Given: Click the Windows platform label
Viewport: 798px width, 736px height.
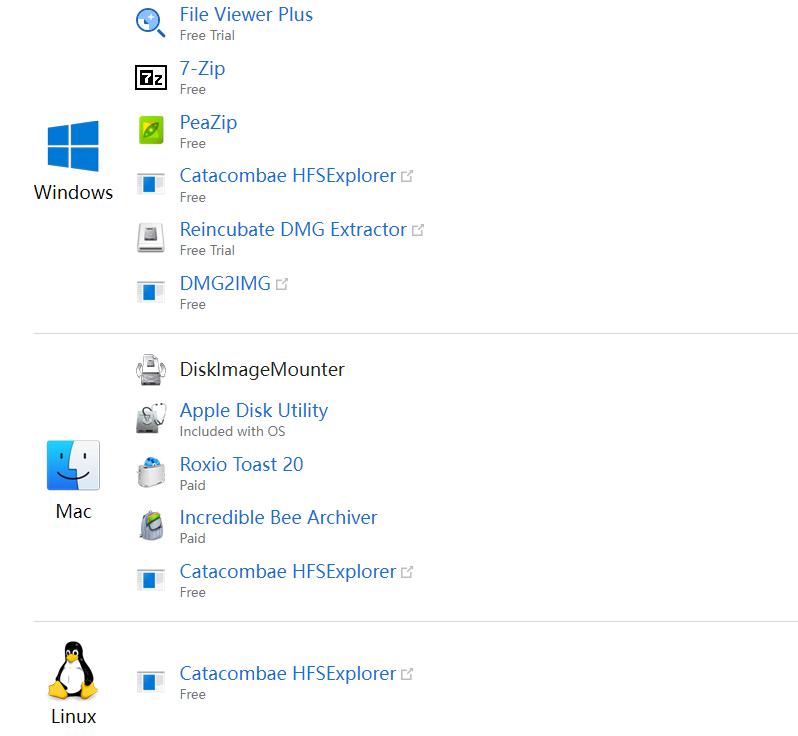Looking at the screenshot, I should point(73,193).
